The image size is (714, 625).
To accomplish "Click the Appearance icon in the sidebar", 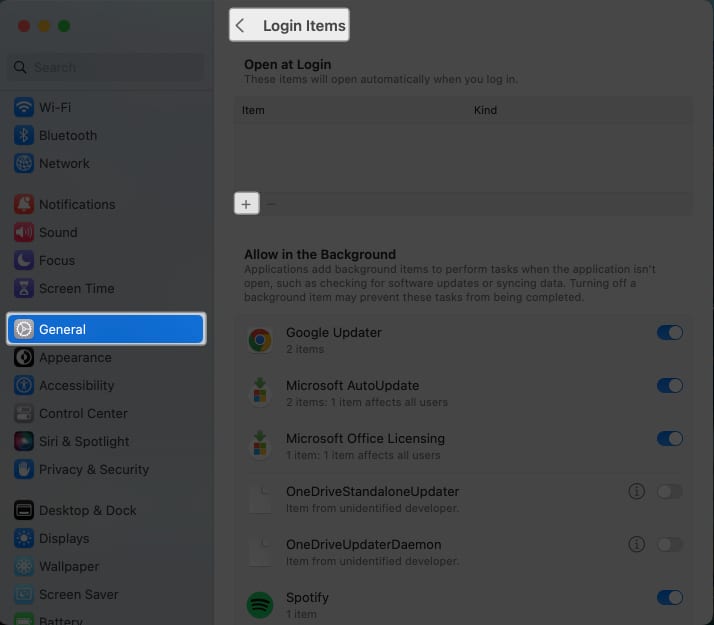I will click(24, 357).
